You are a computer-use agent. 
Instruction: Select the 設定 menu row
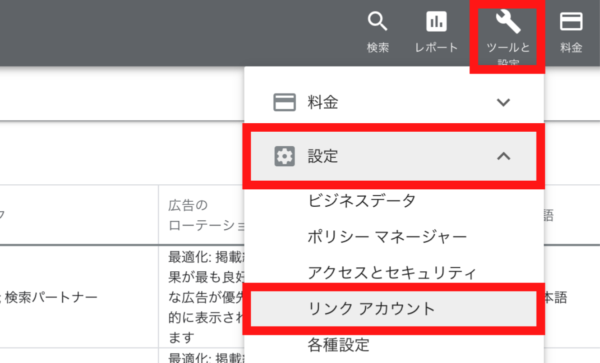point(394,156)
